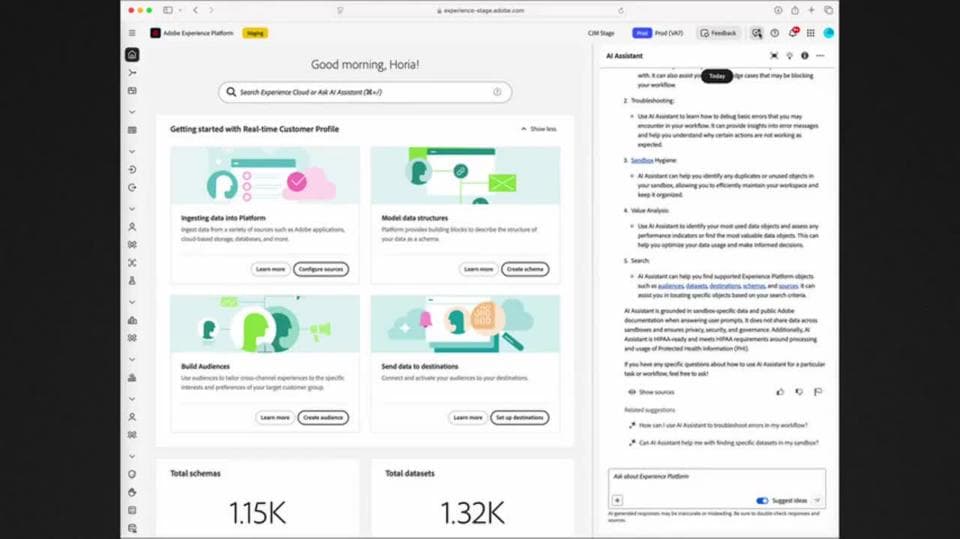Image resolution: width=960 pixels, height=539 pixels.
Task: Collapse getting started with Show less
Action: click(x=539, y=129)
